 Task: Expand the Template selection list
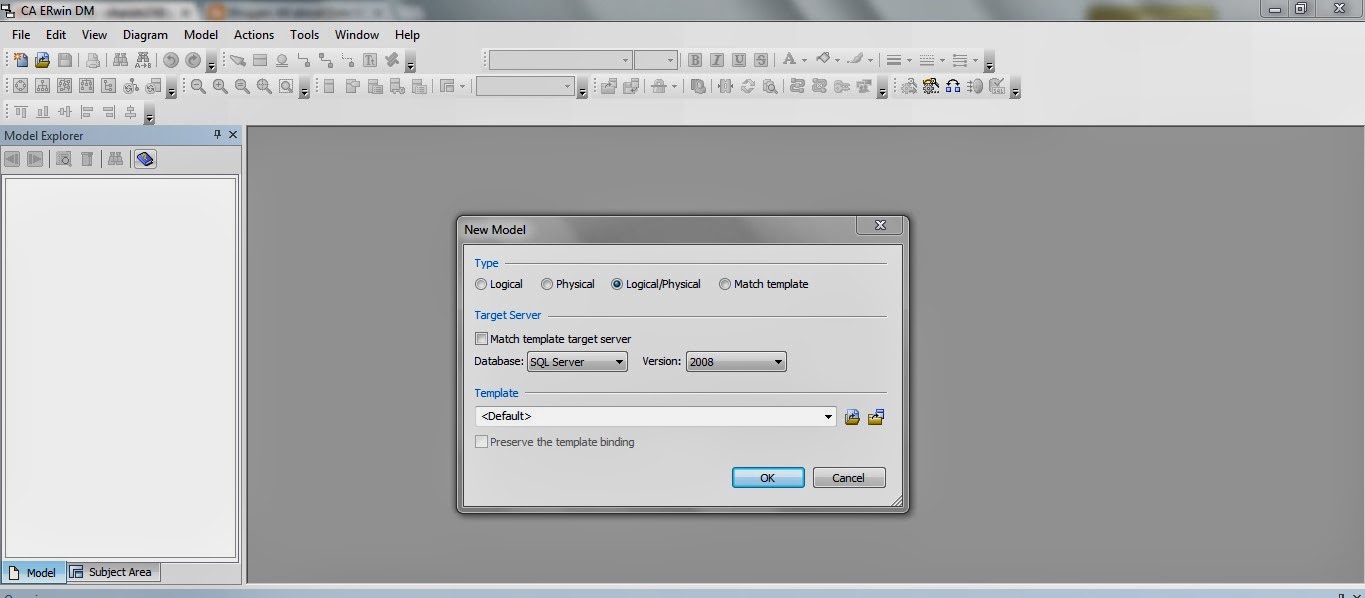pyautogui.click(x=828, y=416)
